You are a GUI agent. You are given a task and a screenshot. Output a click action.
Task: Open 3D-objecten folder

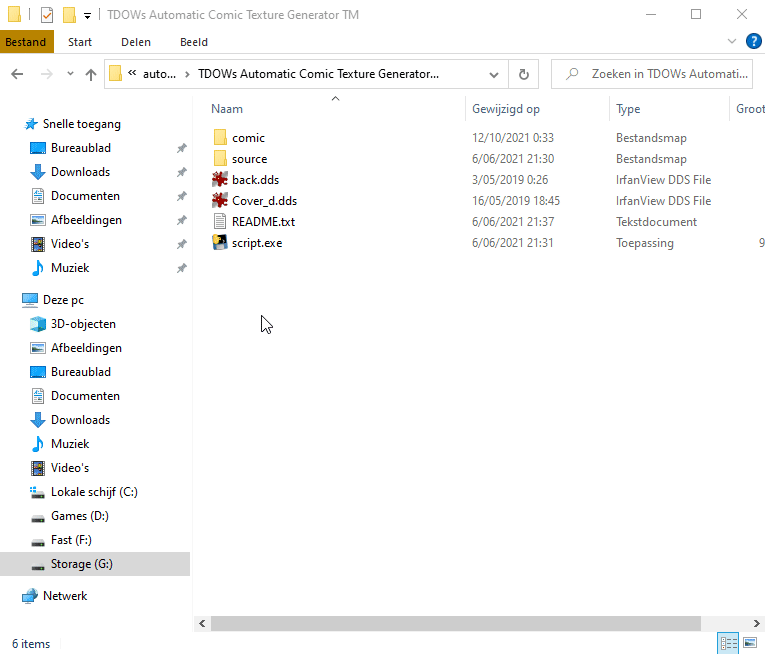click(83, 324)
